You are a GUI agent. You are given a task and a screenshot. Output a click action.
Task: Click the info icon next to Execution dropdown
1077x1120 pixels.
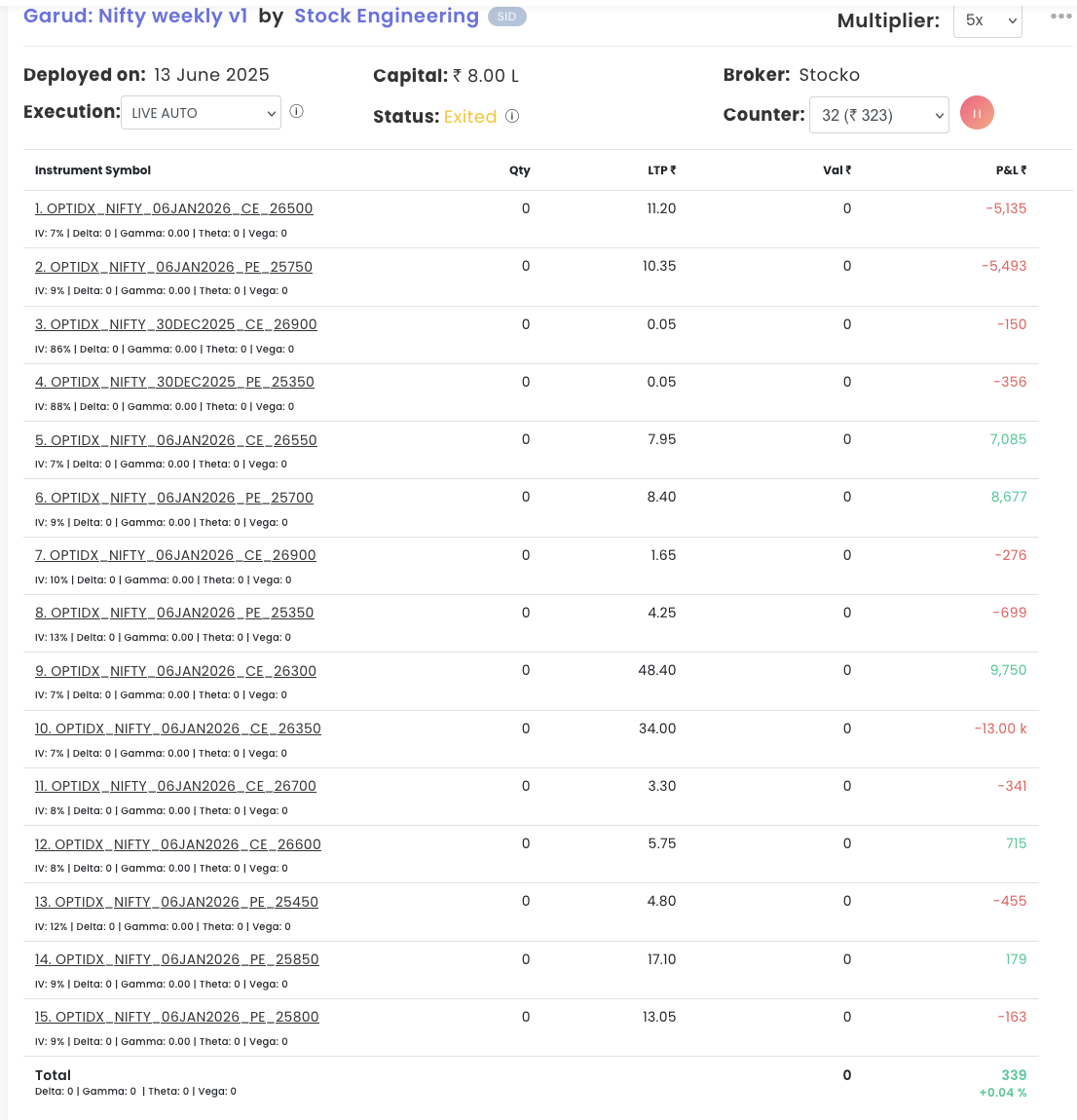point(296,111)
